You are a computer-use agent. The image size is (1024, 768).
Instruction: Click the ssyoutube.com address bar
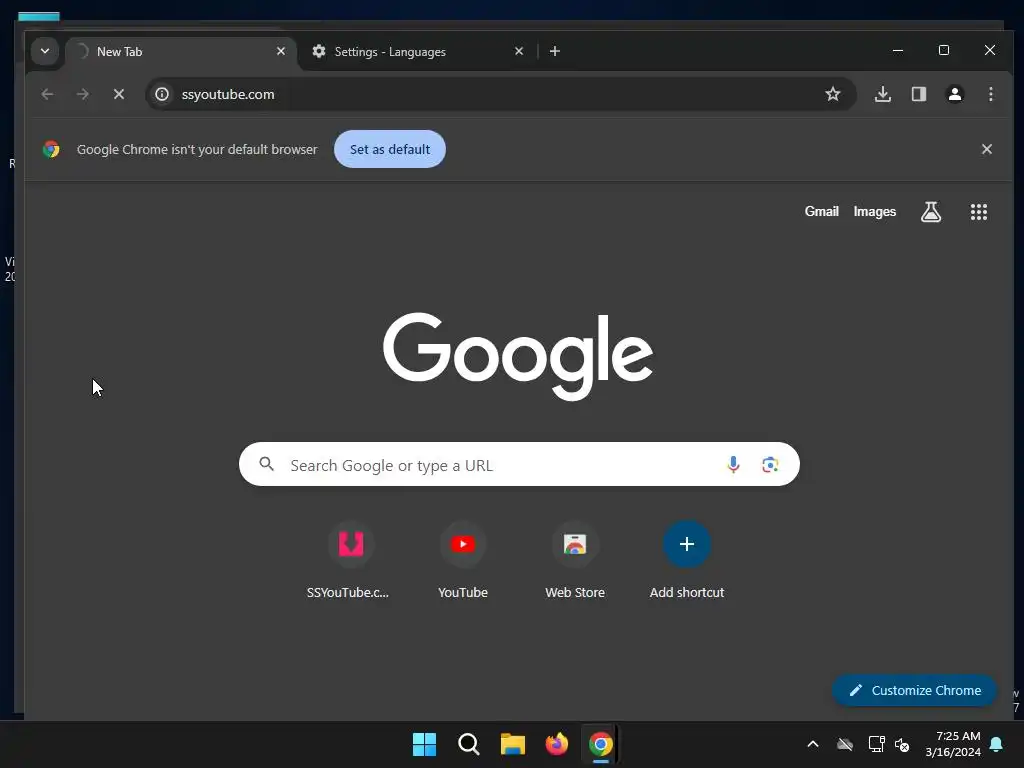[501, 94]
